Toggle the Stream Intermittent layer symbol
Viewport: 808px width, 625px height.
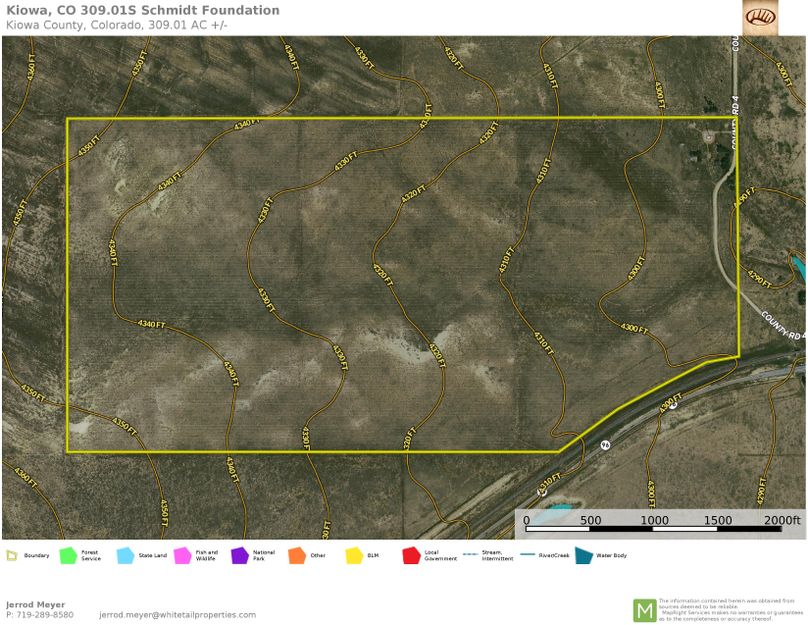point(467,555)
